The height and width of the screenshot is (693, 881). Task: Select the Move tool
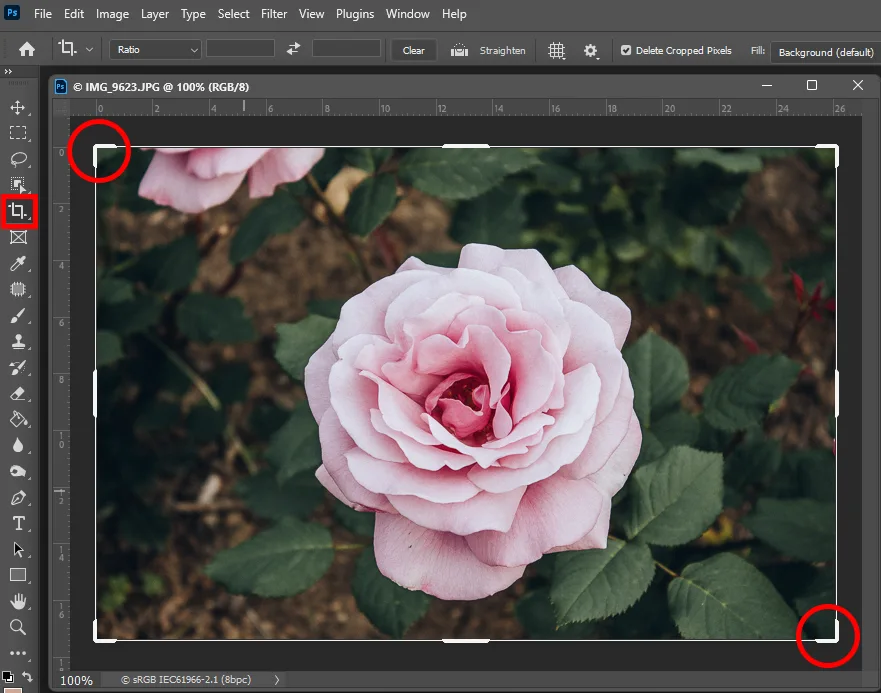(x=18, y=107)
